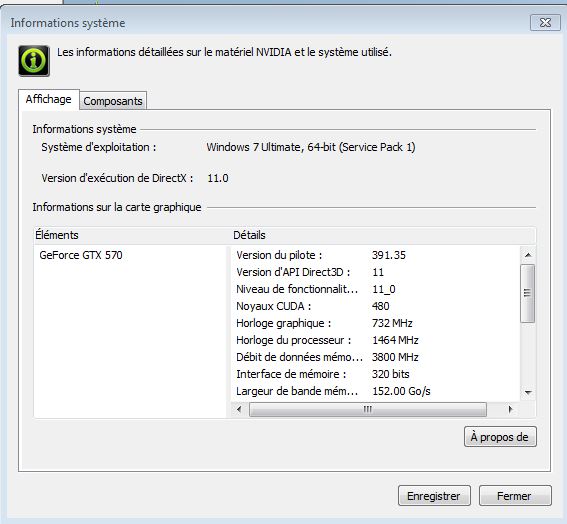Switch to the Composants tab
The height and width of the screenshot is (524, 567).
(113, 101)
